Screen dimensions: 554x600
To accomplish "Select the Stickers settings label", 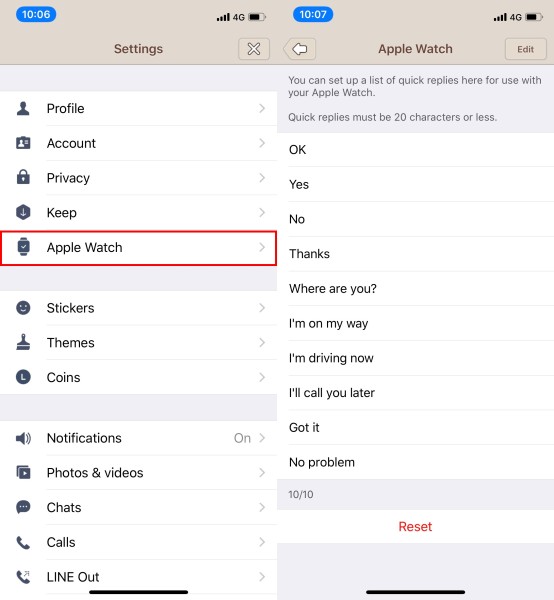I will [70, 308].
